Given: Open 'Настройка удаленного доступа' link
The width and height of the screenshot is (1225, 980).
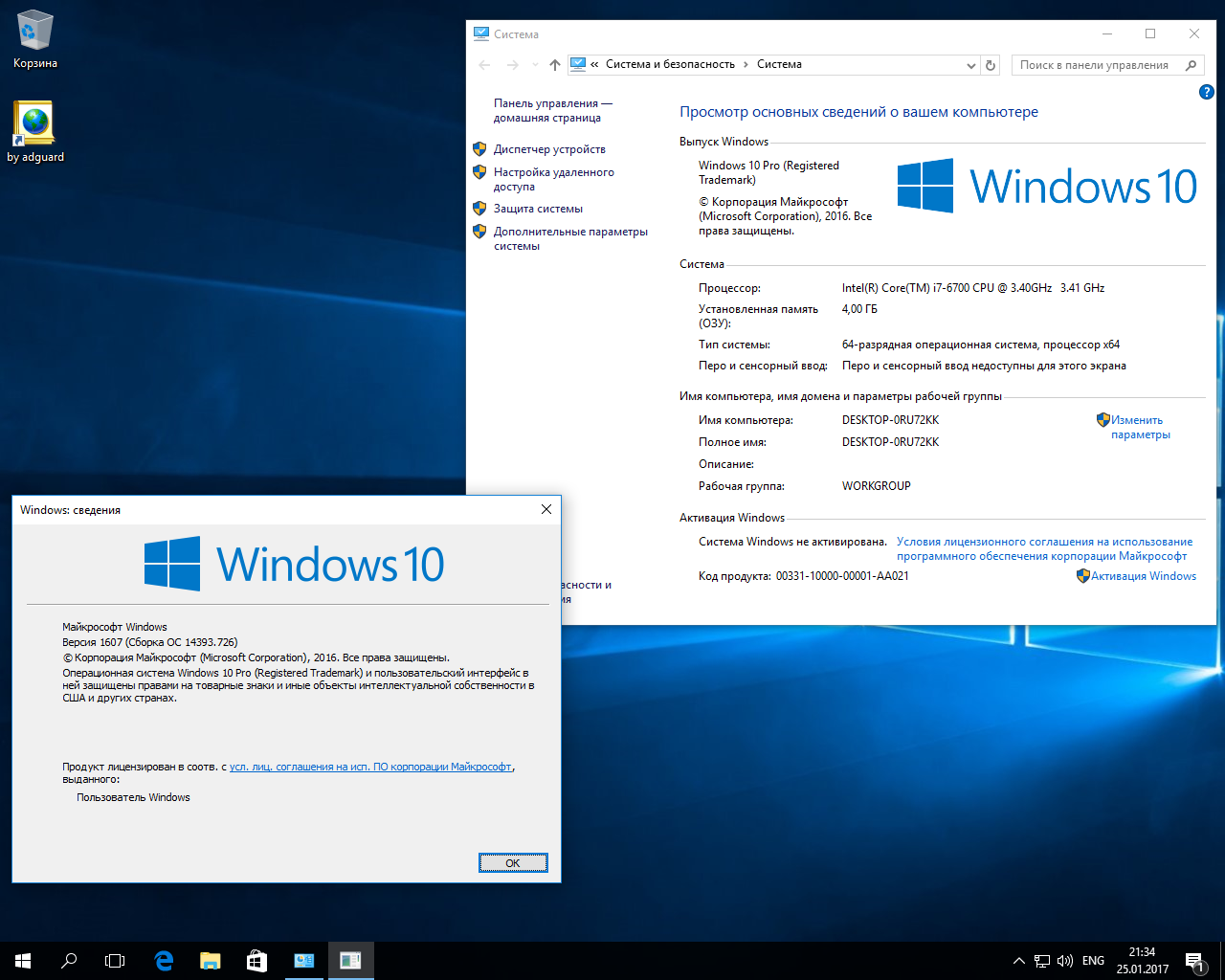Looking at the screenshot, I should click(x=554, y=179).
